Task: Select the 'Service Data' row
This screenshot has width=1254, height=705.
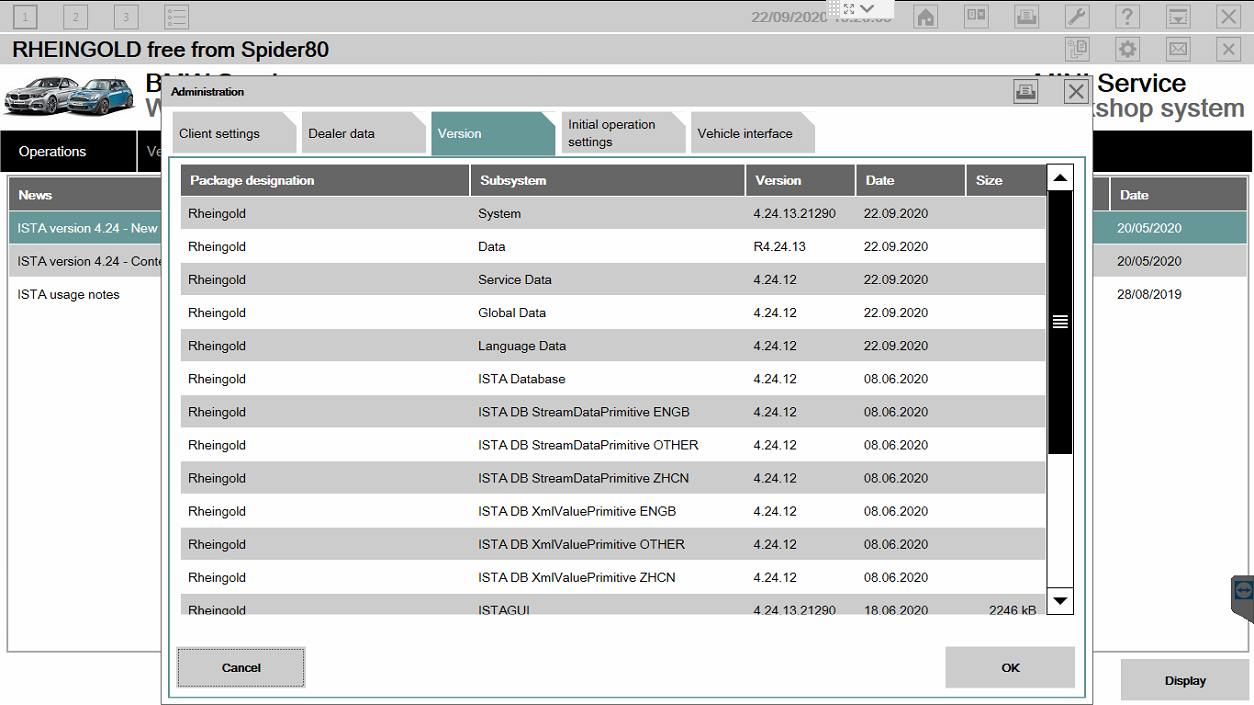Action: point(613,279)
